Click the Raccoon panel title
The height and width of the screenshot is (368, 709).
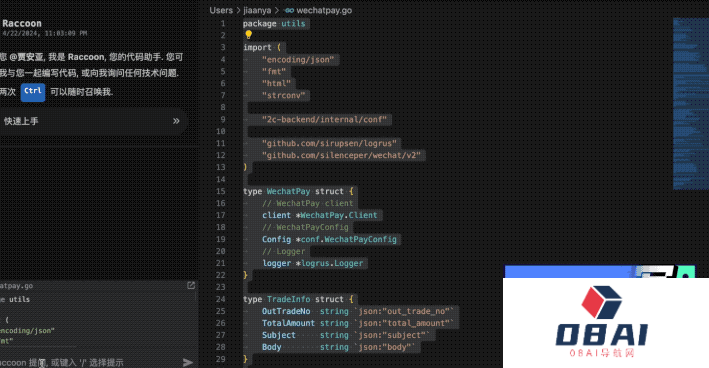pos(22,23)
